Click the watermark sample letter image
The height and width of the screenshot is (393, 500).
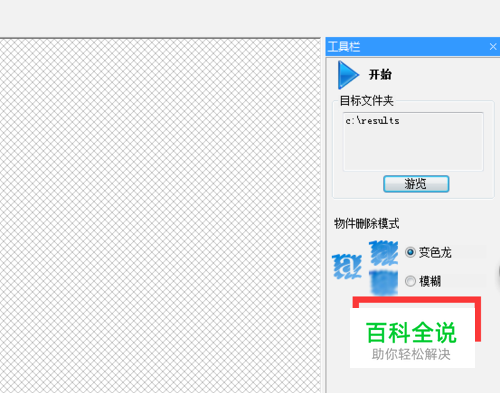point(347,267)
